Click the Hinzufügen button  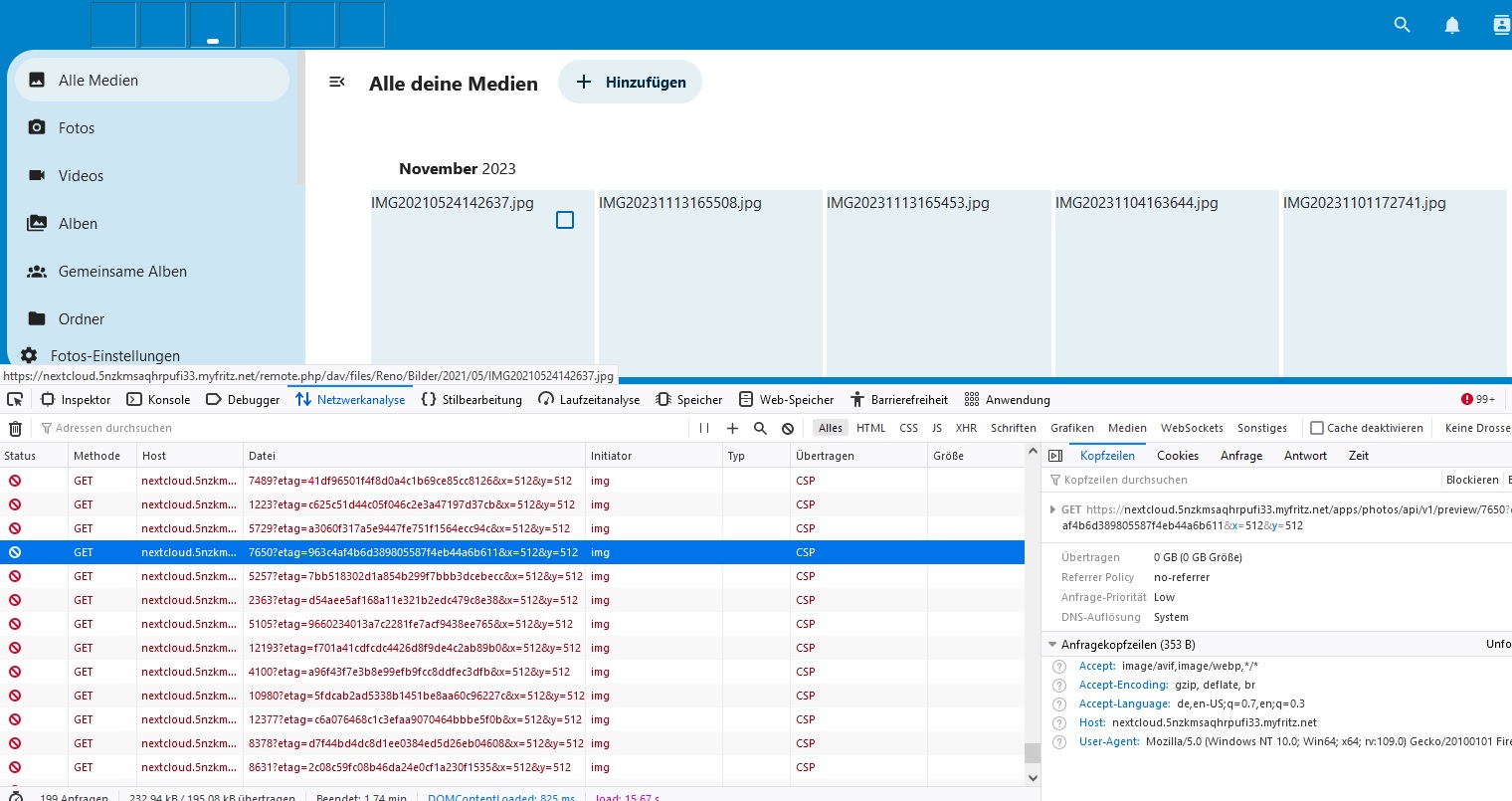click(x=631, y=82)
